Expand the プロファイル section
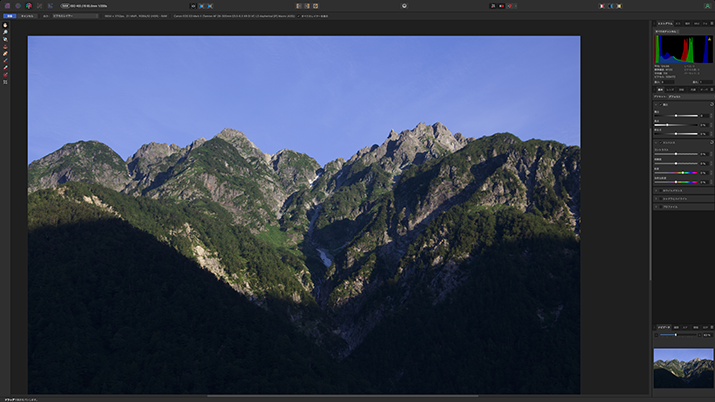This screenshot has width=715, height=402. (x=656, y=207)
